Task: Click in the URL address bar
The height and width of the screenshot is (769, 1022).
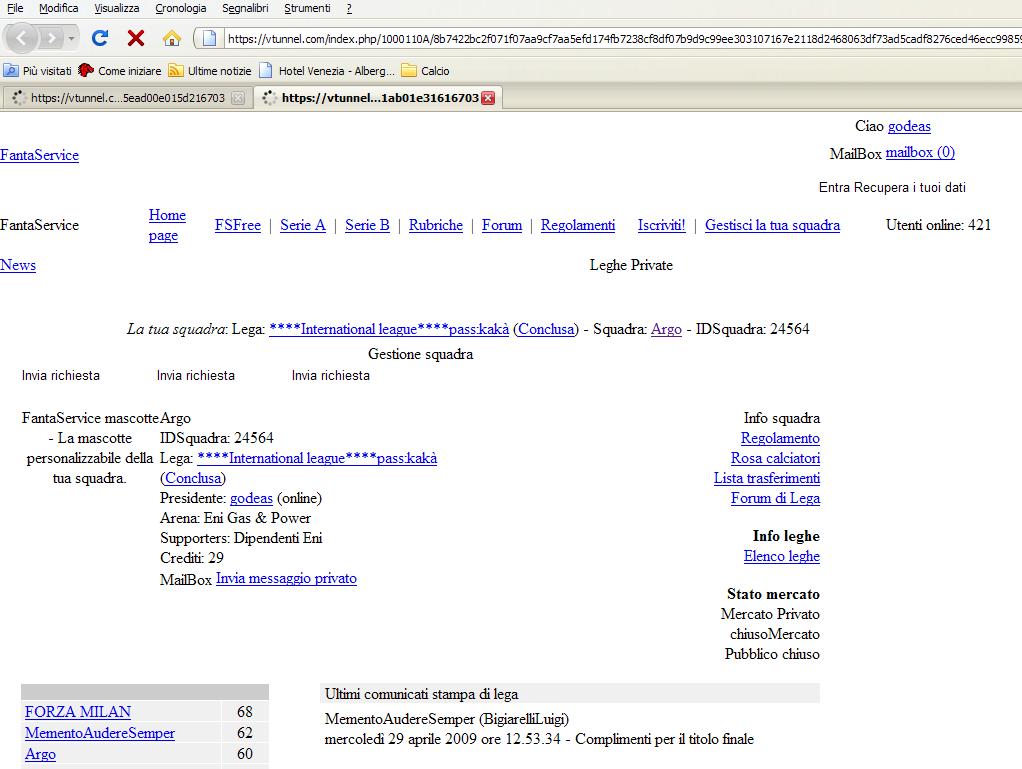Action: [x=600, y=38]
